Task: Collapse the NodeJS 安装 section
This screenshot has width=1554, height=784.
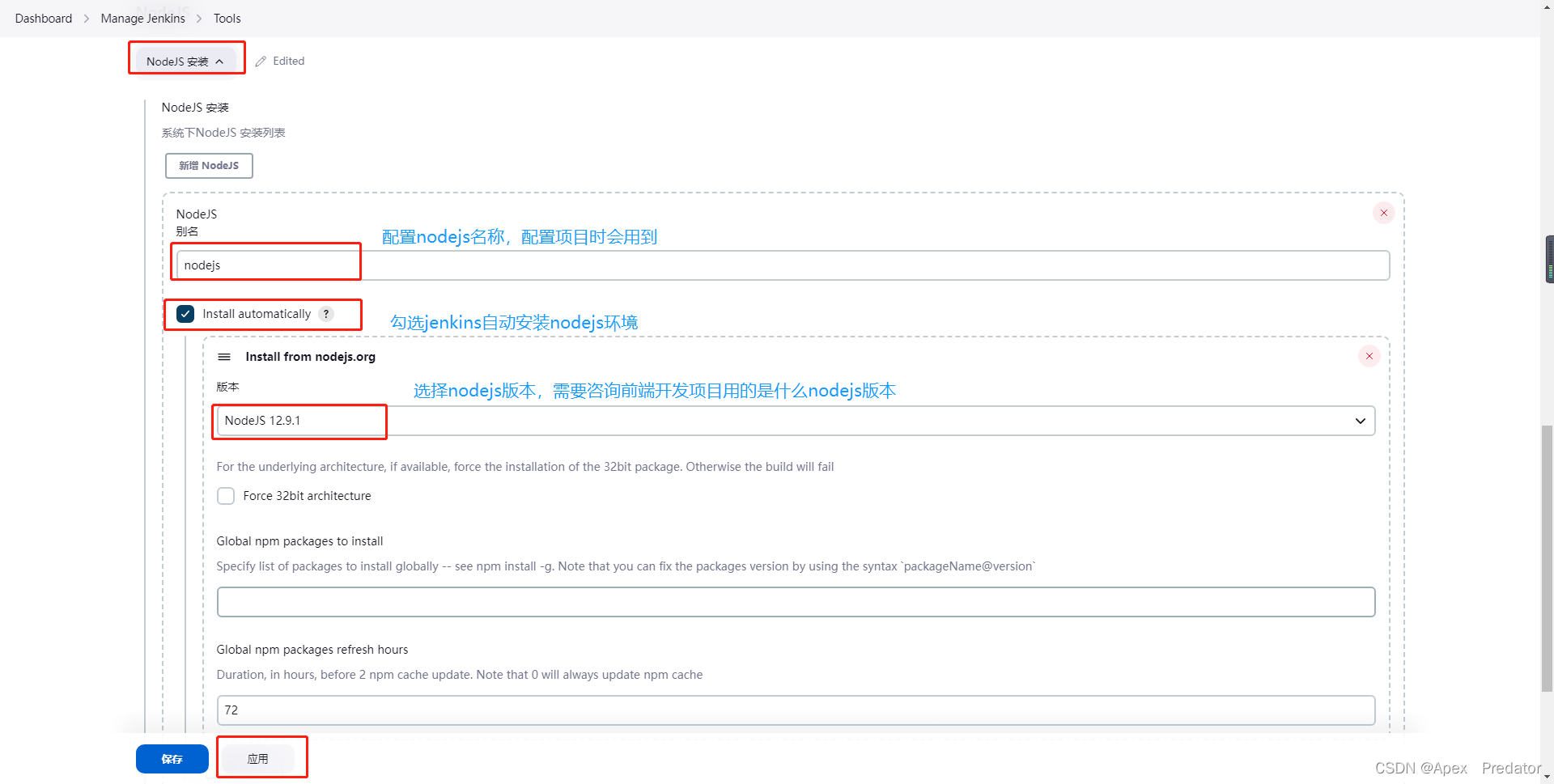Action: point(185,61)
